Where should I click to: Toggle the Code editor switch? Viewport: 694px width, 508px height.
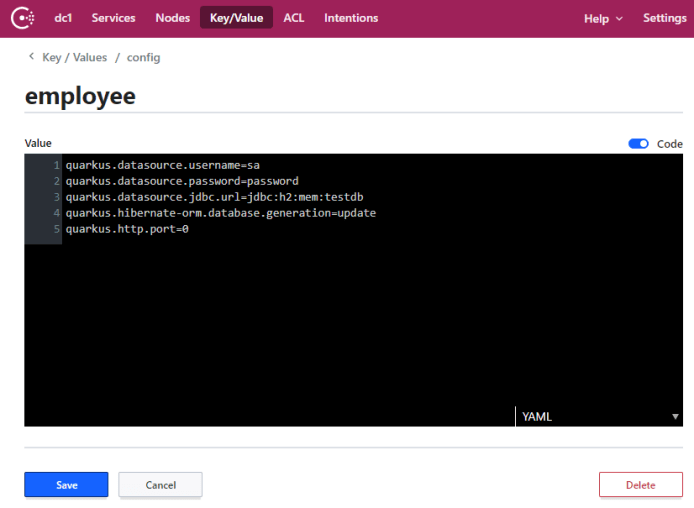point(638,144)
